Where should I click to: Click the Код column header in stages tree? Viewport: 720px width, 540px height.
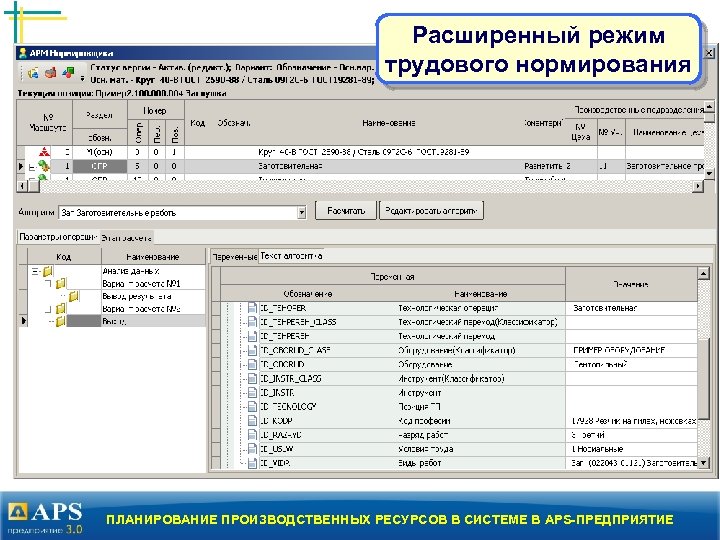(64, 257)
